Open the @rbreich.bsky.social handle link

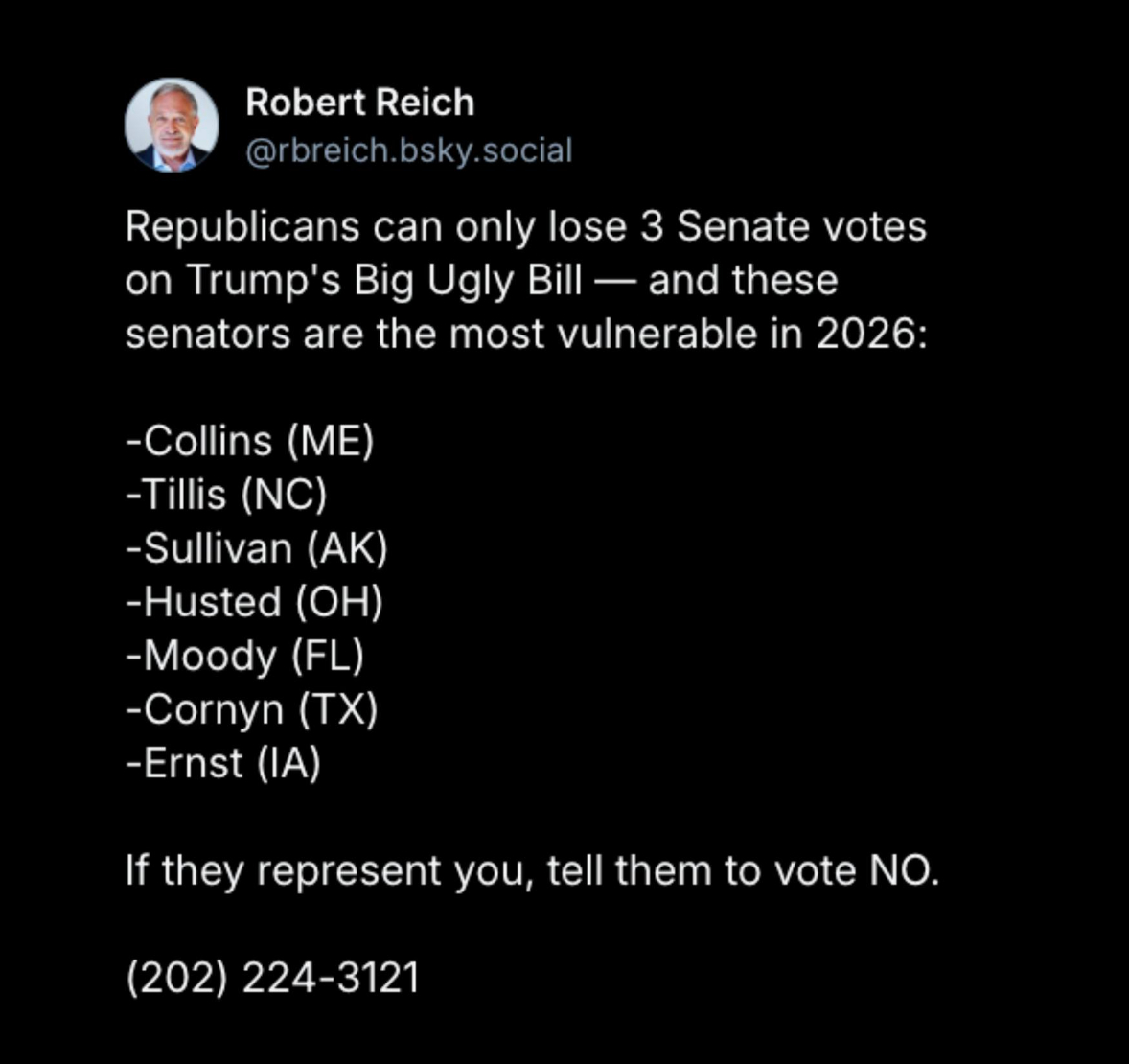click(x=409, y=150)
